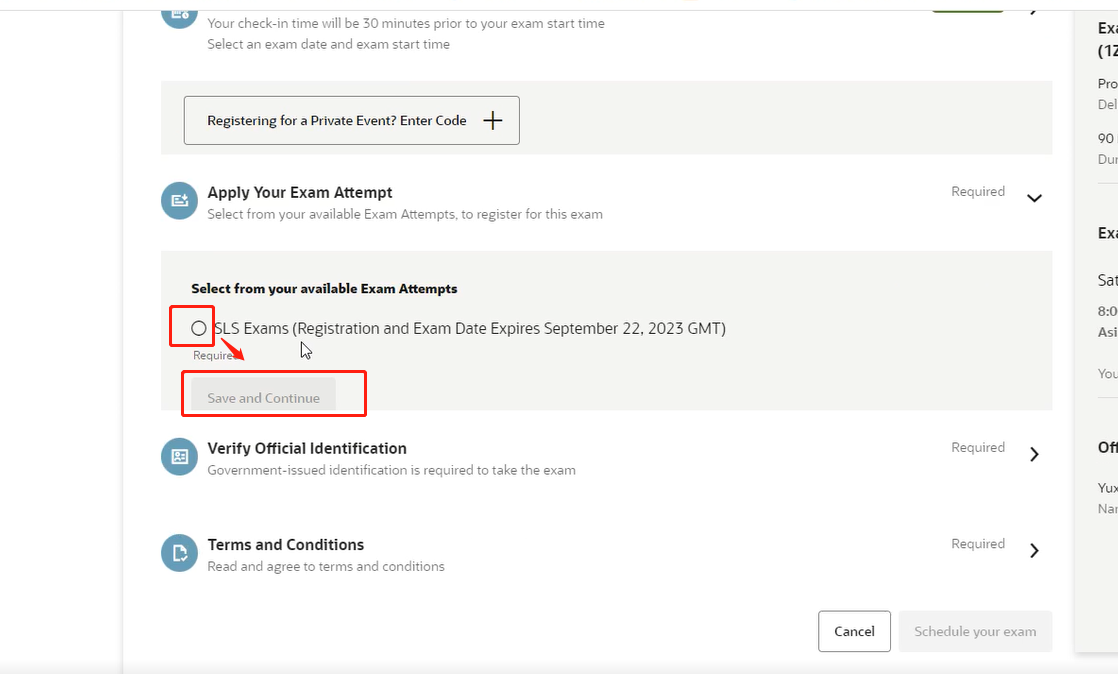The height and width of the screenshot is (674, 1118).
Task: Click the exam date calendar icon at top
Action: pos(179,12)
